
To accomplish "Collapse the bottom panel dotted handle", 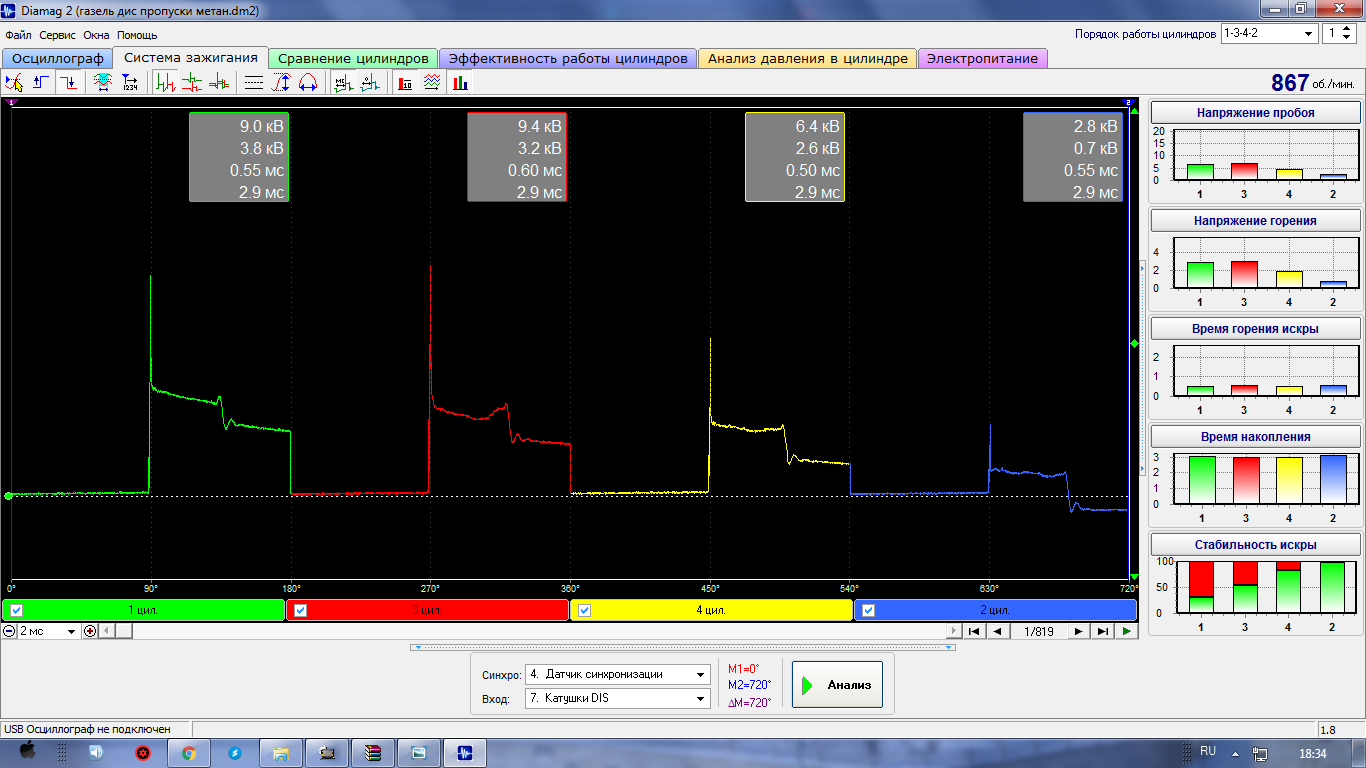I will [683, 647].
